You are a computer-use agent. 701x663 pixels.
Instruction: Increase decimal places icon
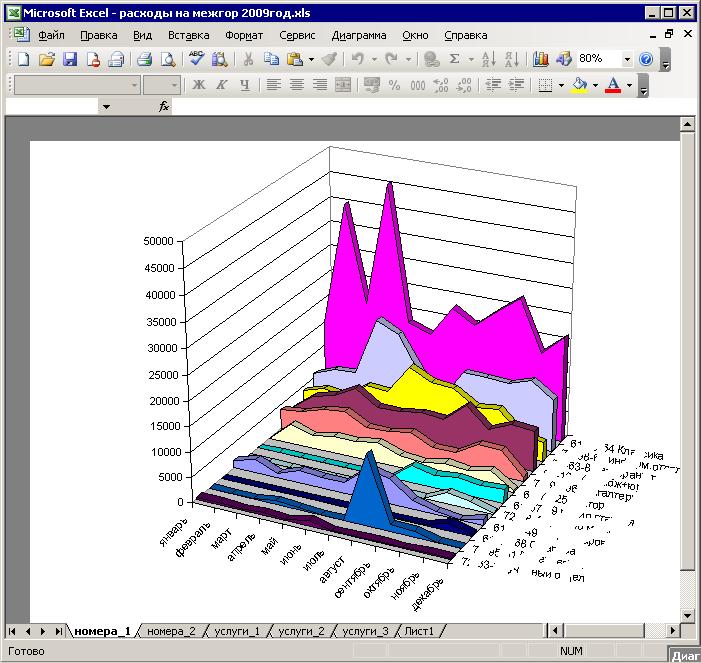441,85
